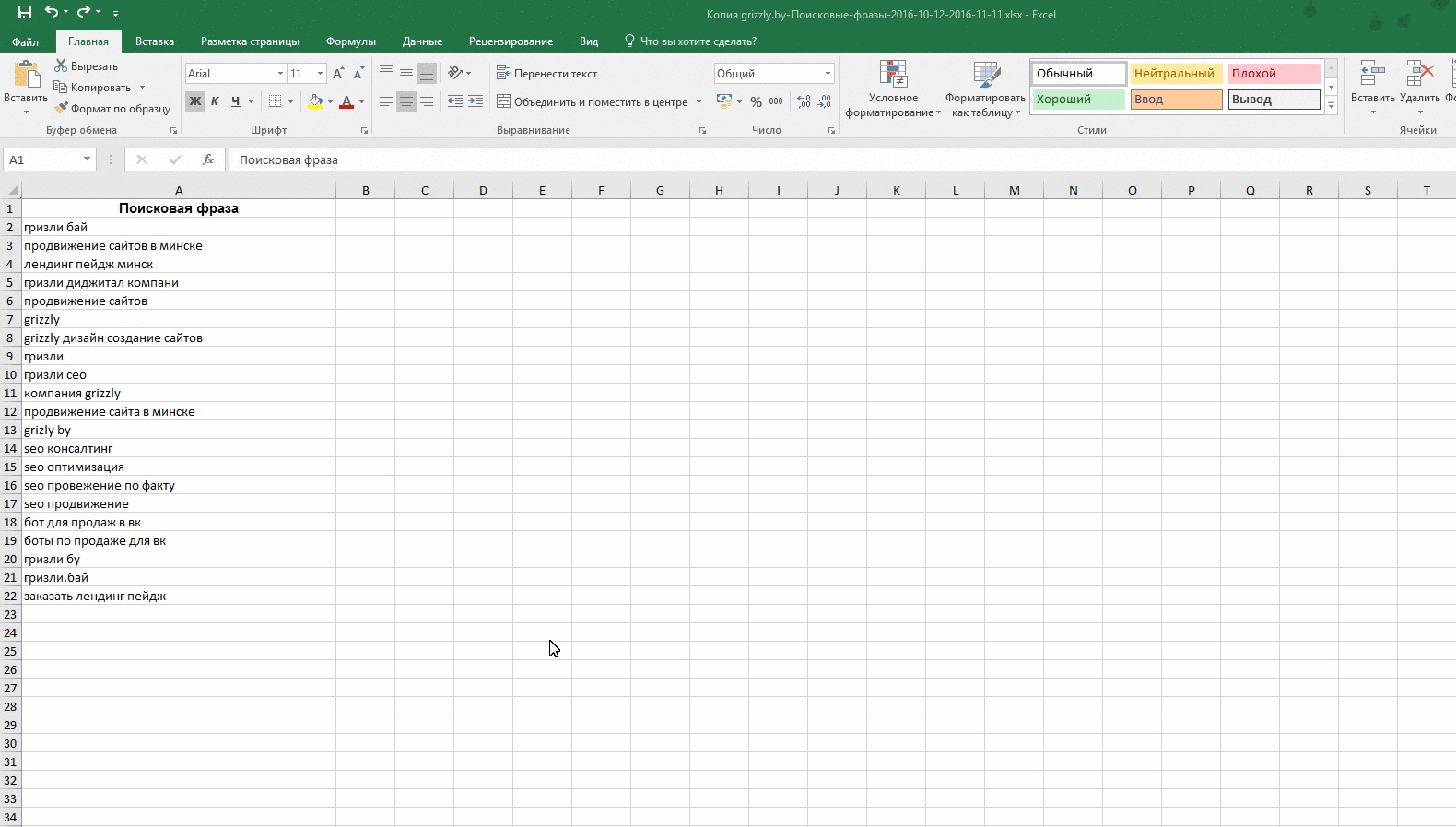Undo the last action
Screen dimensions: 1456x827
pyautogui.click(x=52, y=12)
